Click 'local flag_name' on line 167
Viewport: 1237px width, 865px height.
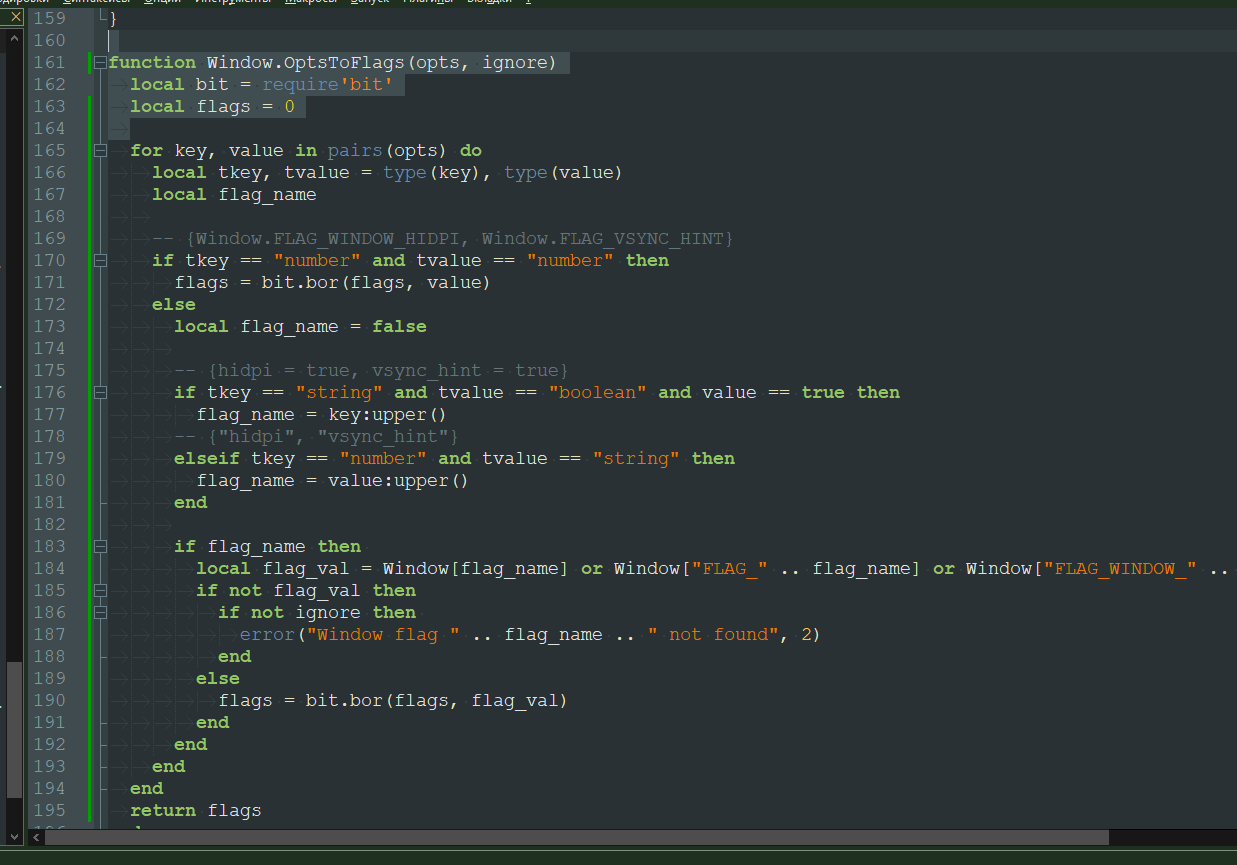click(234, 194)
